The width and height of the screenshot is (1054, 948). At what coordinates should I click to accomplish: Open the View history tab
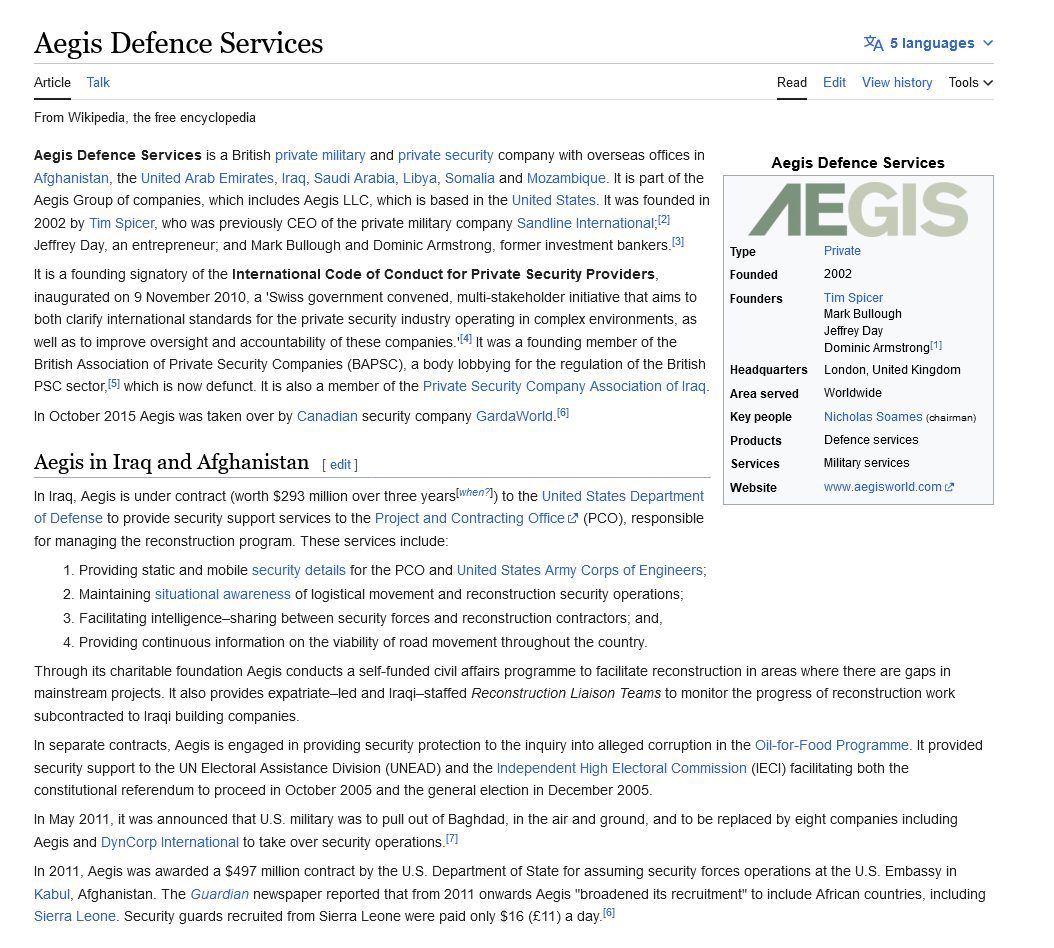pos(896,82)
